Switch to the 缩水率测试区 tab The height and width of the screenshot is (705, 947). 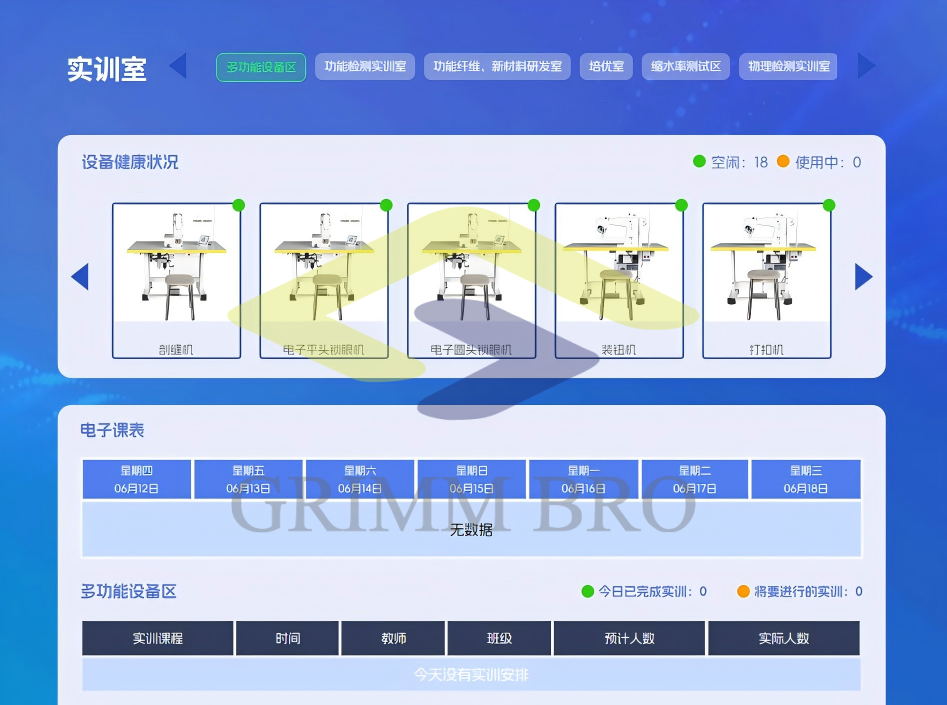(x=686, y=67)
